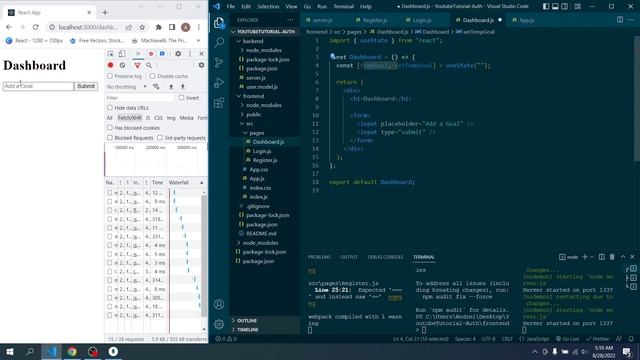640x360 pixels.
Task: Open the No throttling dropdown
Action: tap(127, 87)
